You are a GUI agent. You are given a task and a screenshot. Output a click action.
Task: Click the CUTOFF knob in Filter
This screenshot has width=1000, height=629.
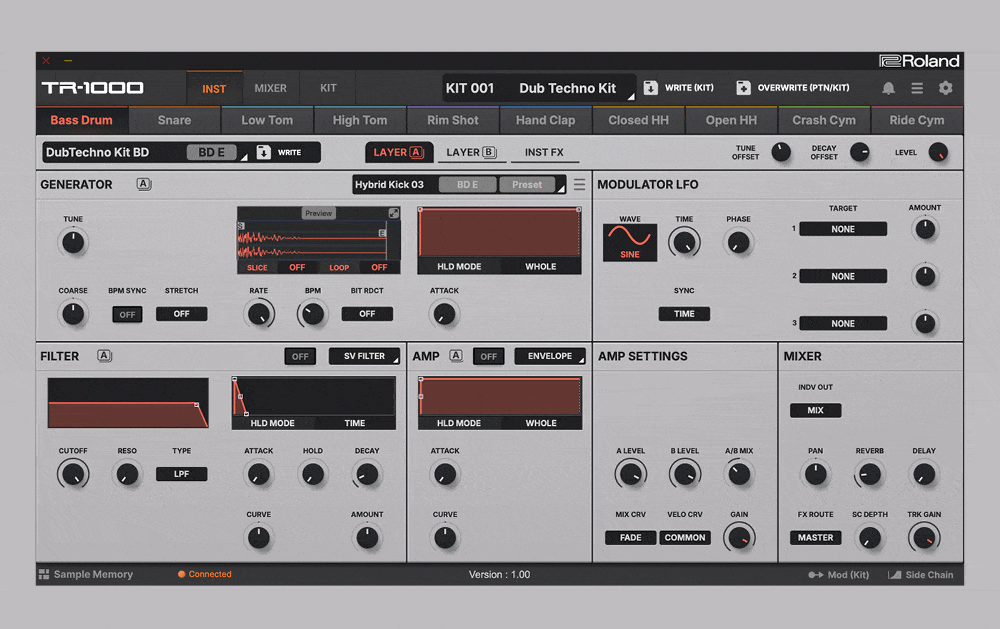73,474
